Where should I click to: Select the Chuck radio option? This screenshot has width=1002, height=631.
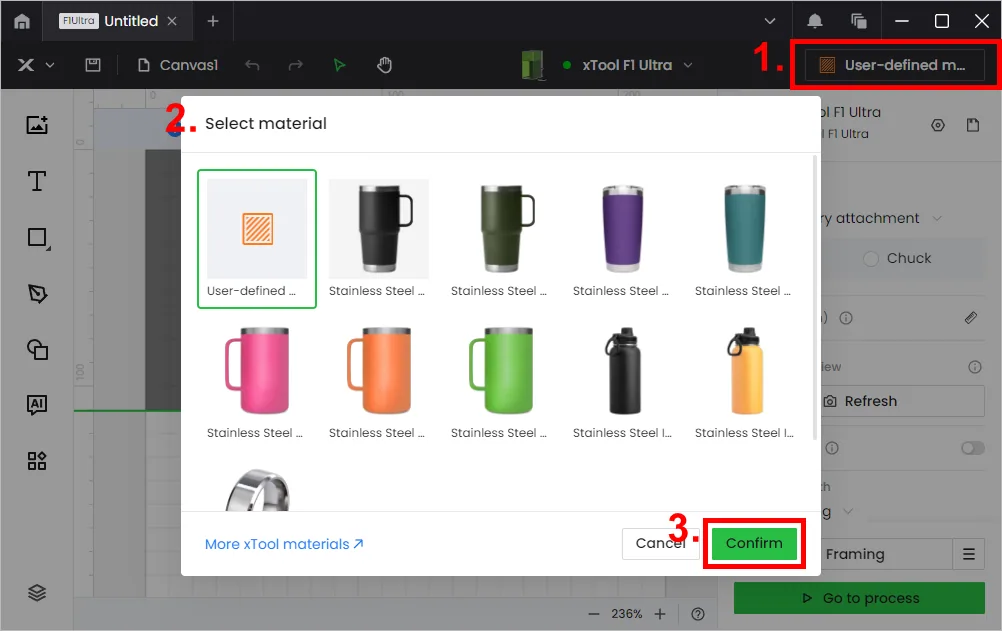(871, 258)
